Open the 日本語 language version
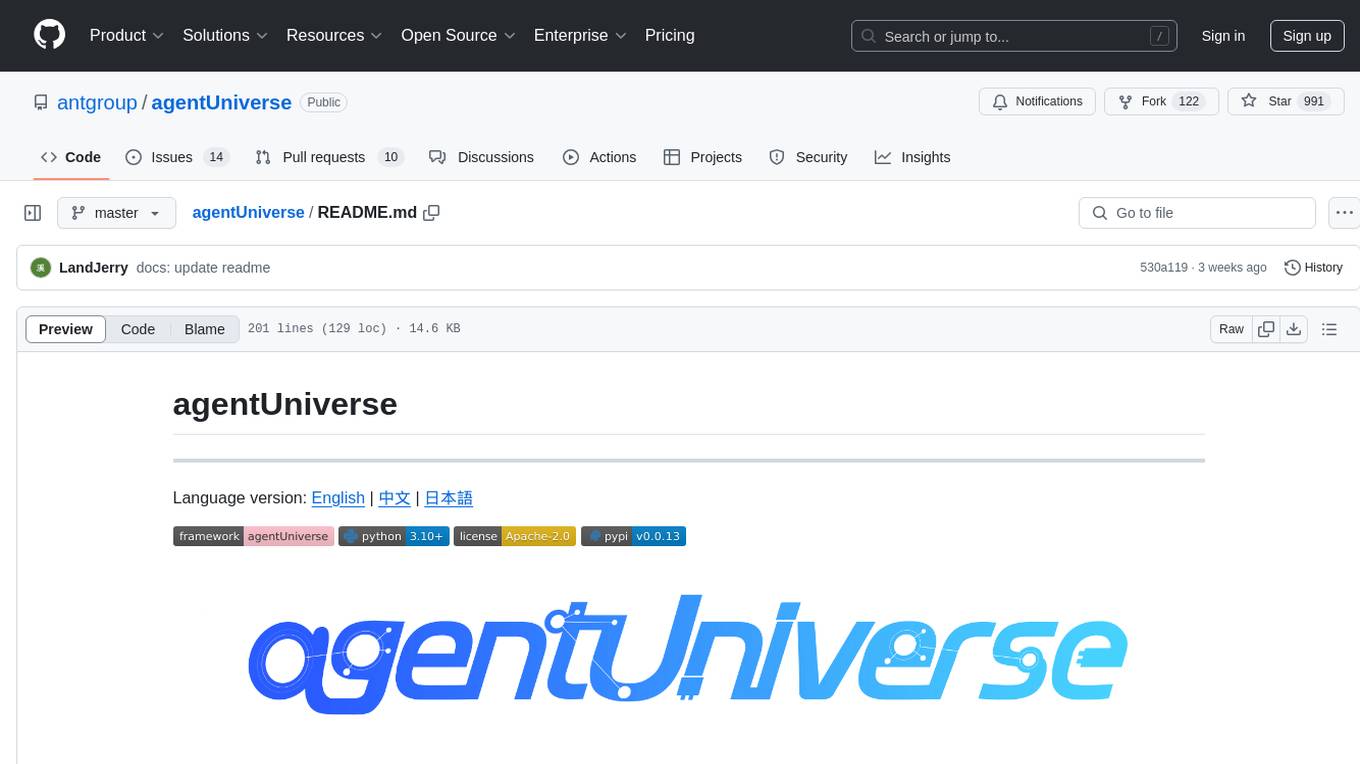Image resolution: width=1360 pixels, height=764 pixels. pos(449,498)
